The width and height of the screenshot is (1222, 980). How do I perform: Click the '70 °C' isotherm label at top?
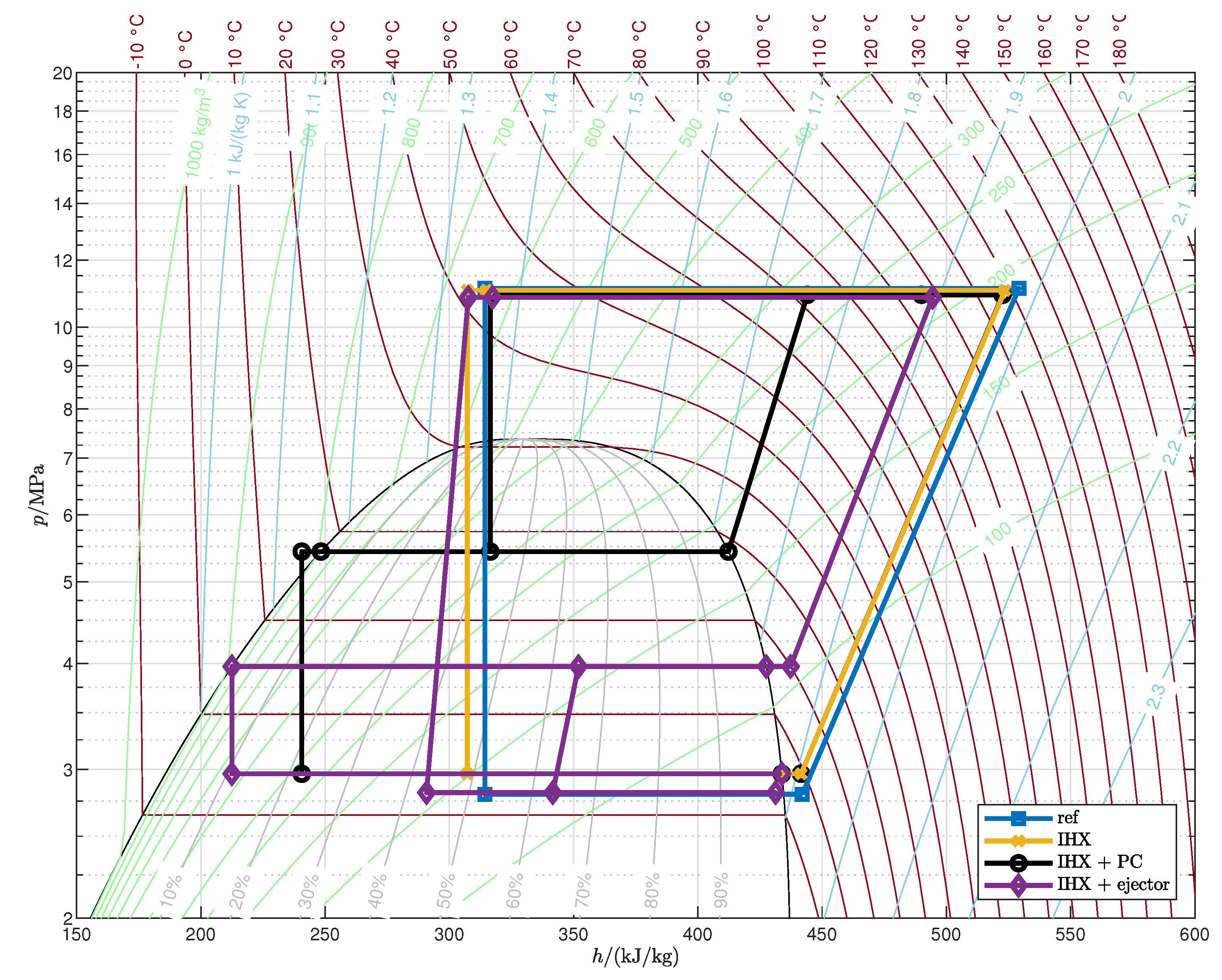[574, 45]
